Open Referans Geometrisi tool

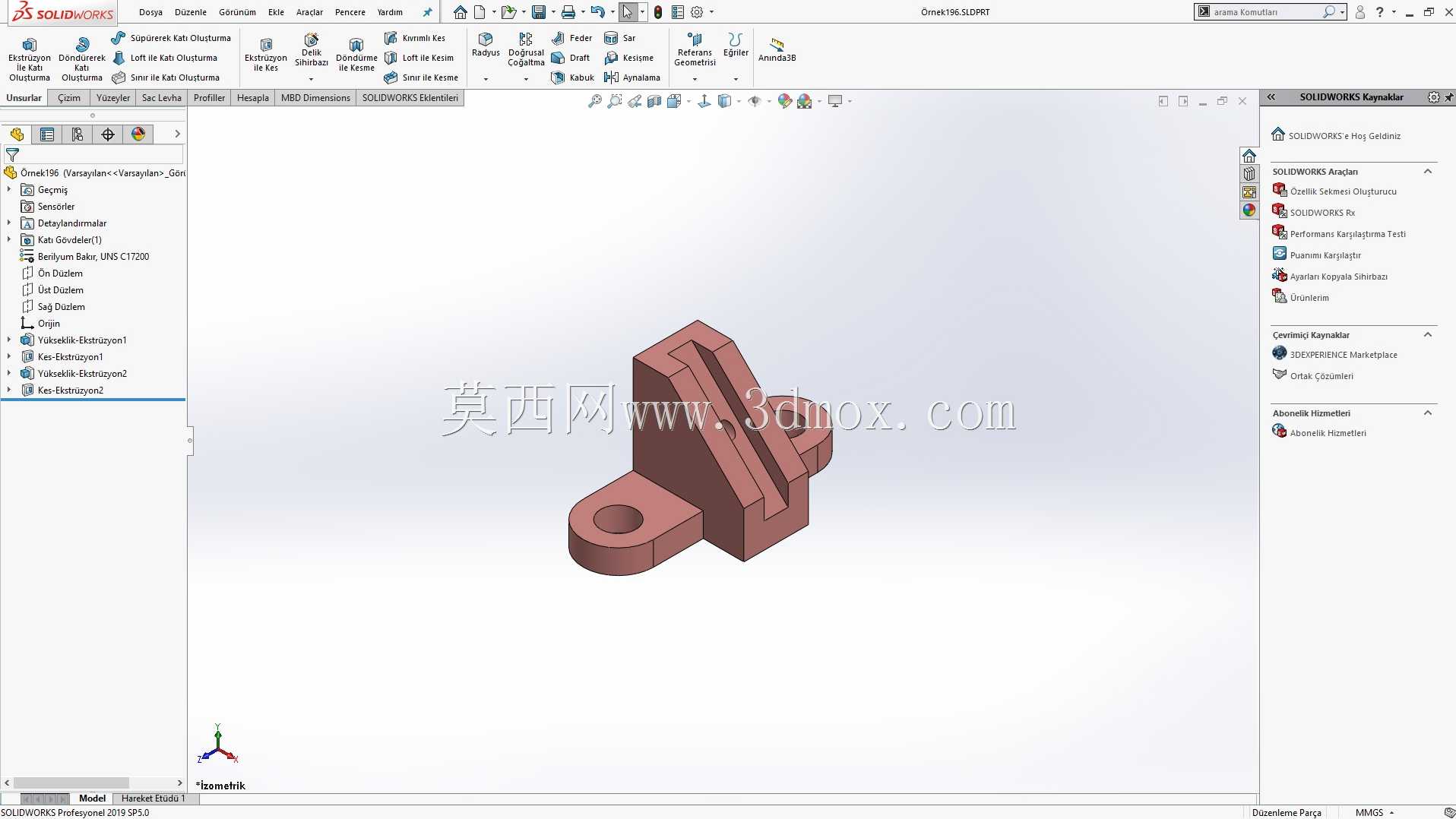click(695, 50)
